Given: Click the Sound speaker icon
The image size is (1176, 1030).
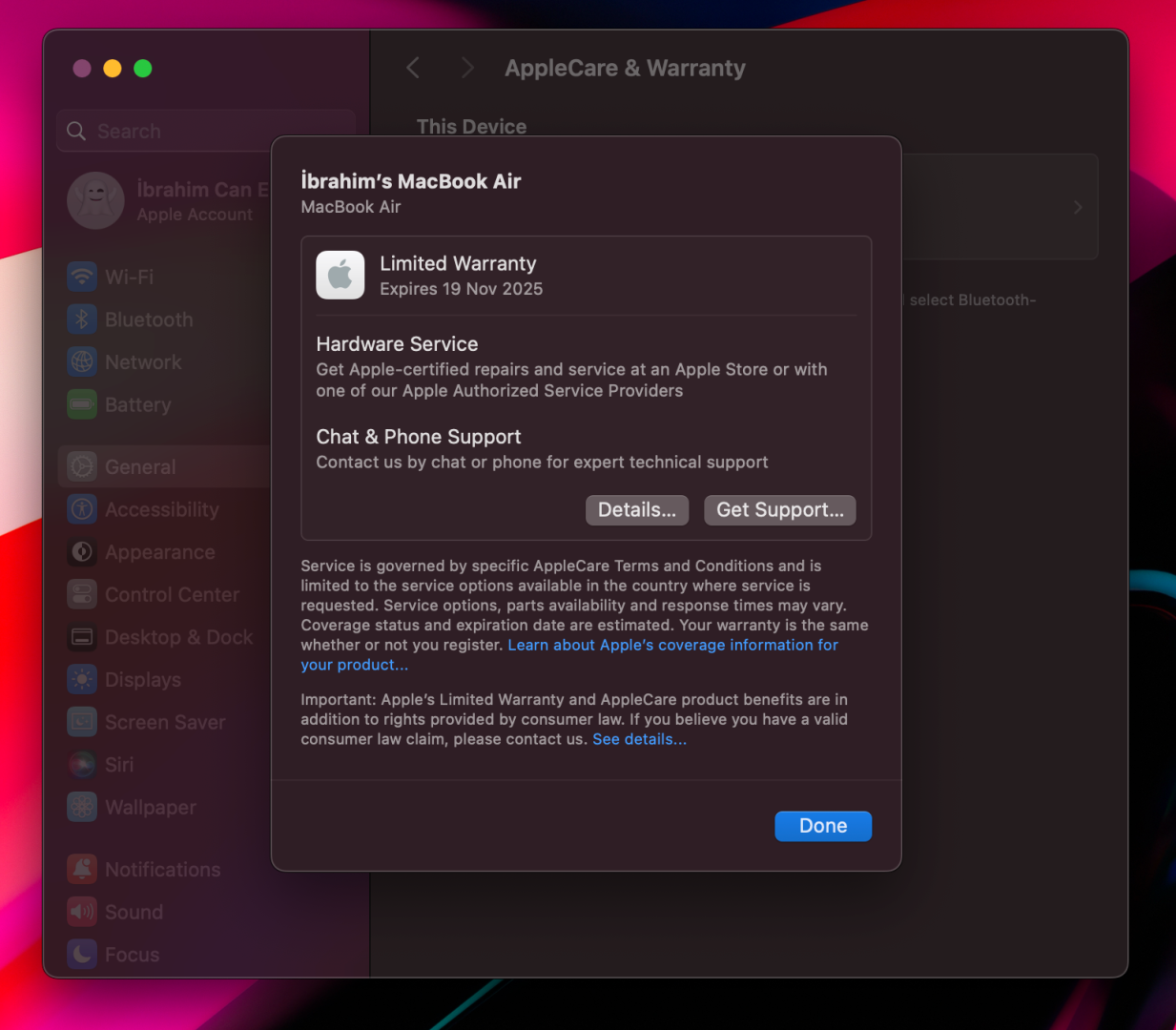Looking at the screenshot, I should (x=82, y=912).
